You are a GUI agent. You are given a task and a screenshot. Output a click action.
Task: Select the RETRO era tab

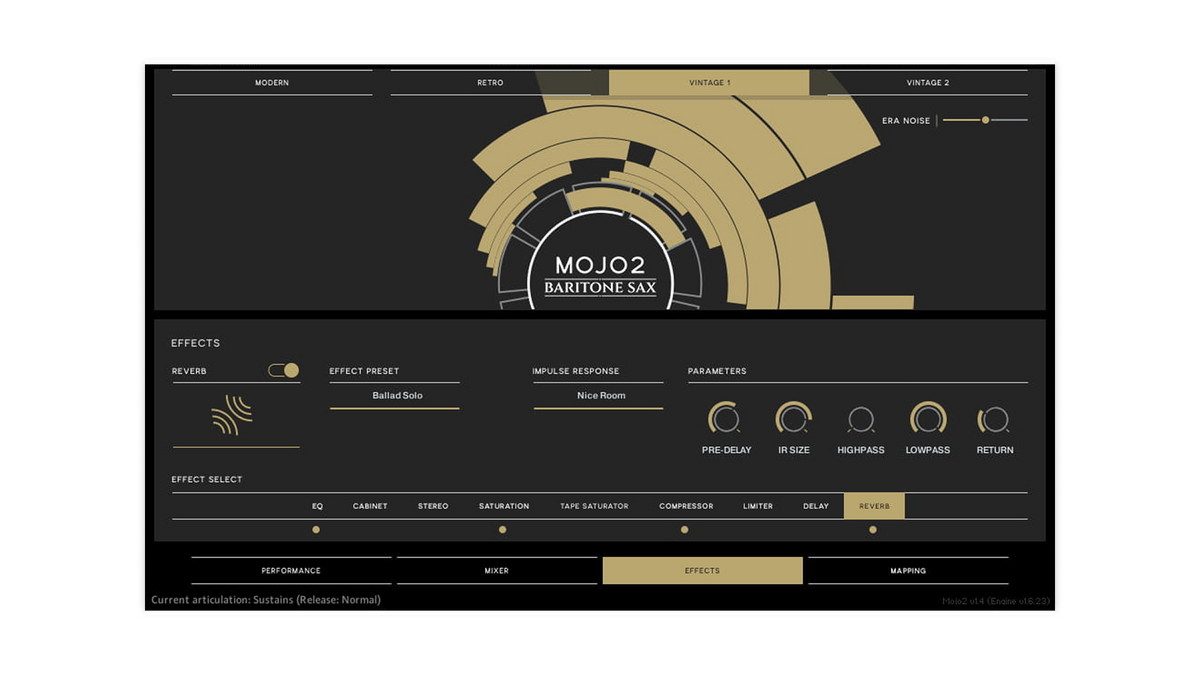(x=490, y=82)
